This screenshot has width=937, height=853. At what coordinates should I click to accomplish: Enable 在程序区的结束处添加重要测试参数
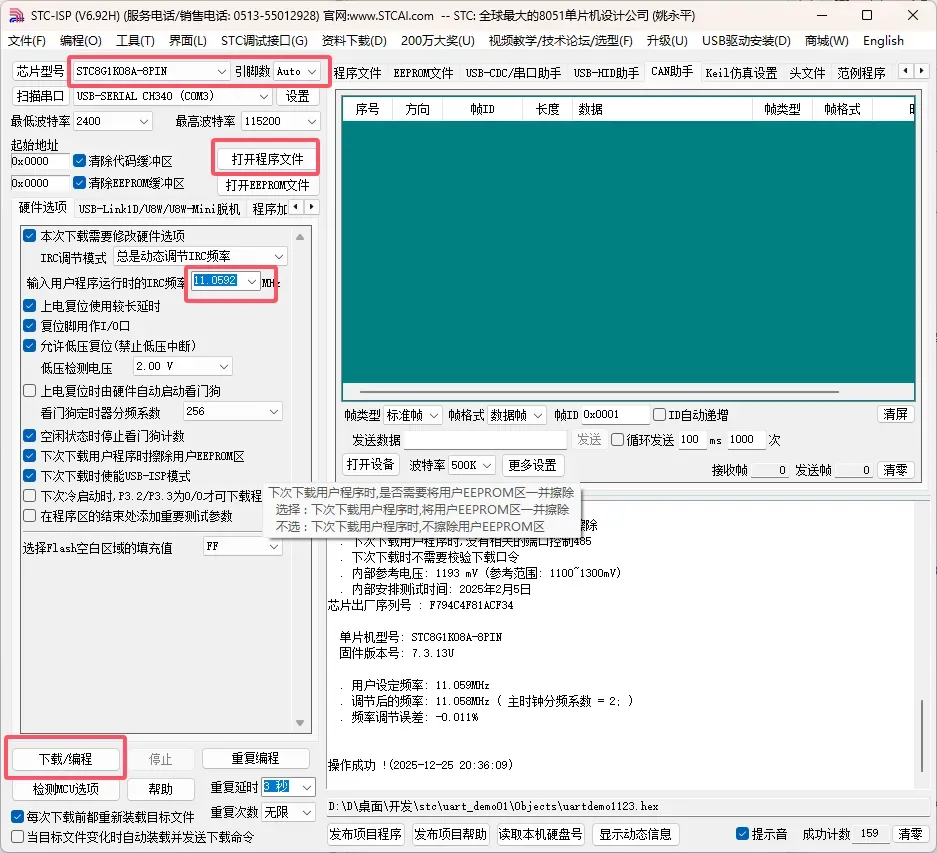pos(30,515)
